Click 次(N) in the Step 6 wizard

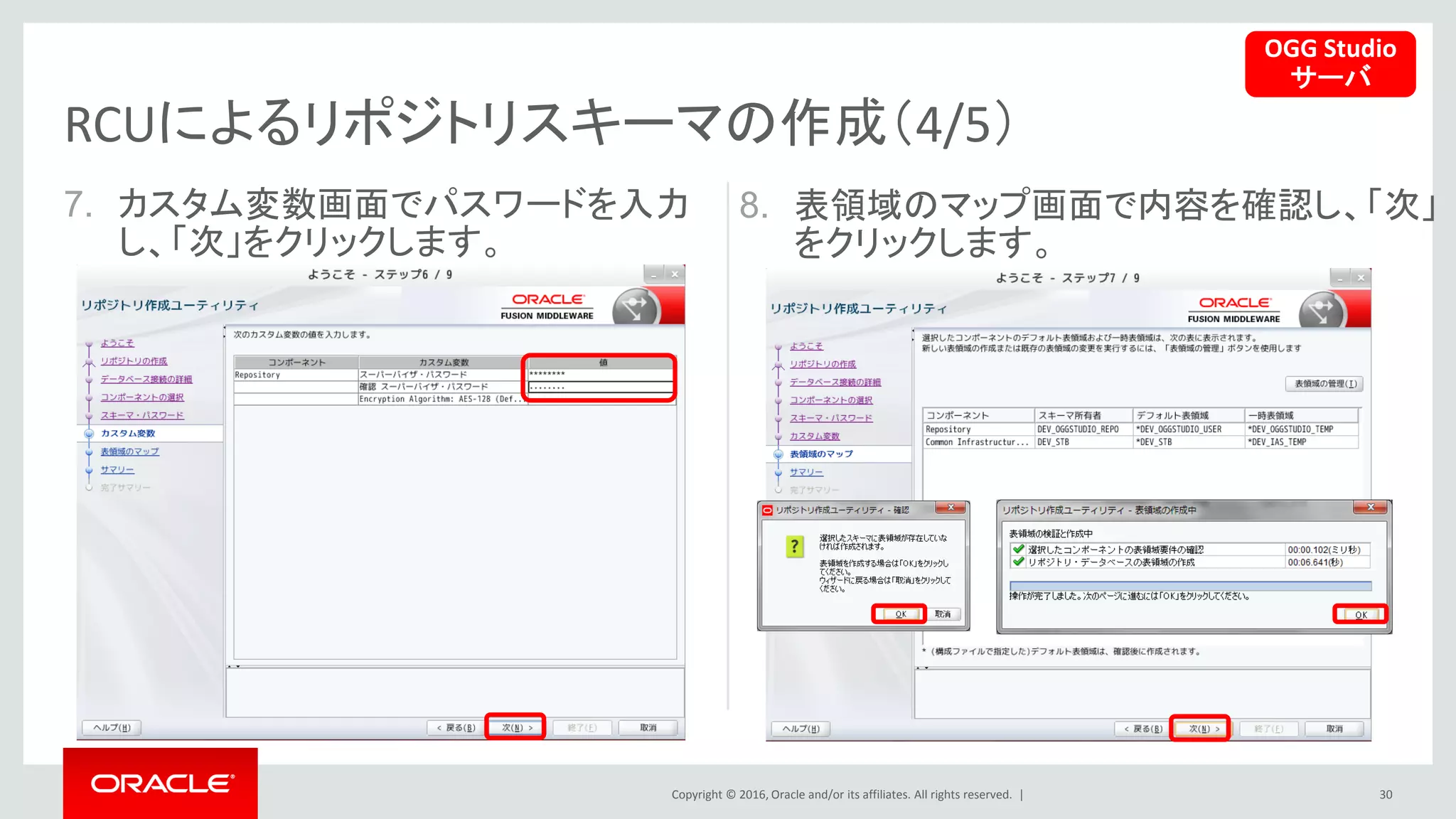tap(516, 727)
